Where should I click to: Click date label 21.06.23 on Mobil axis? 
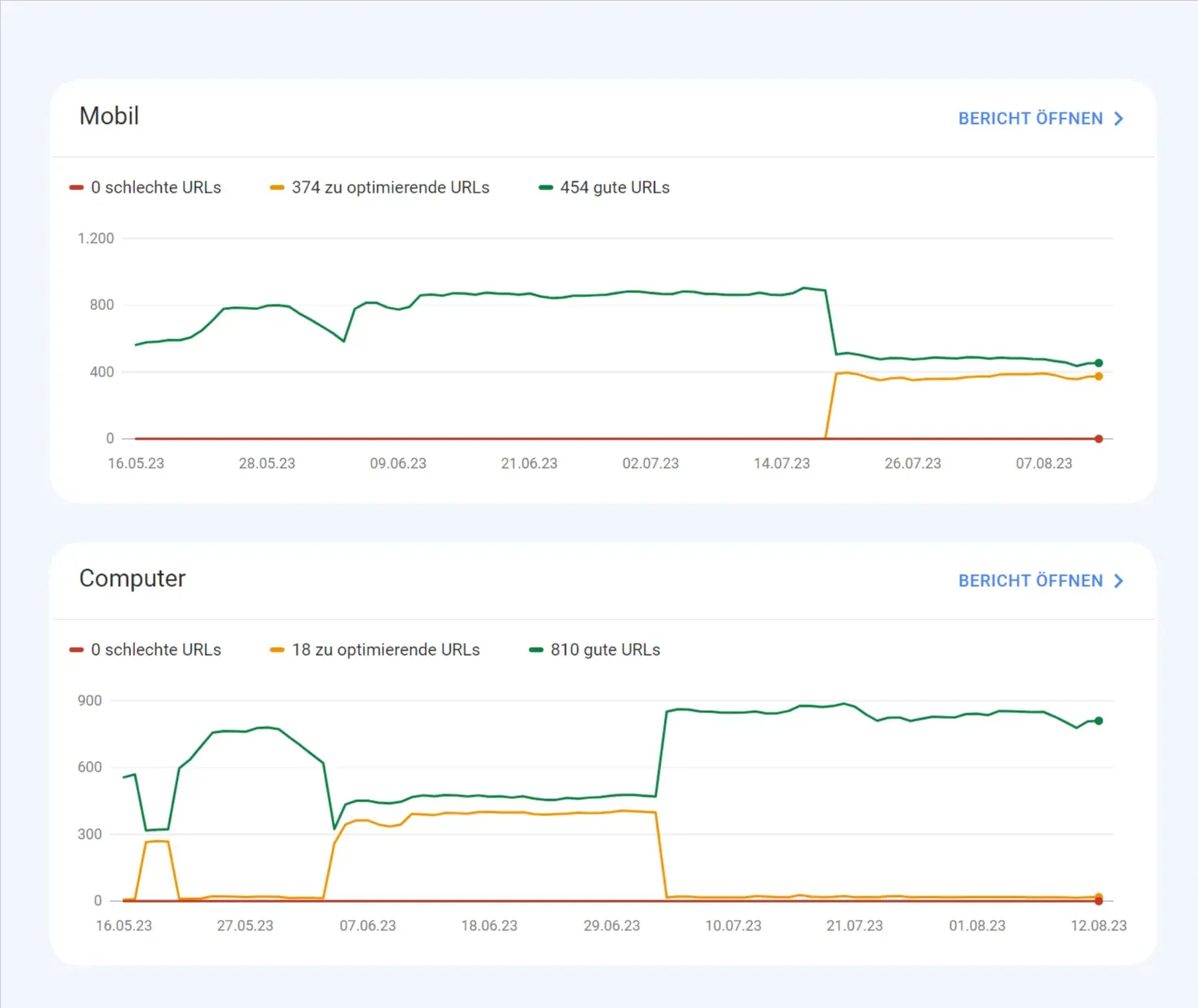coord(529,463)
